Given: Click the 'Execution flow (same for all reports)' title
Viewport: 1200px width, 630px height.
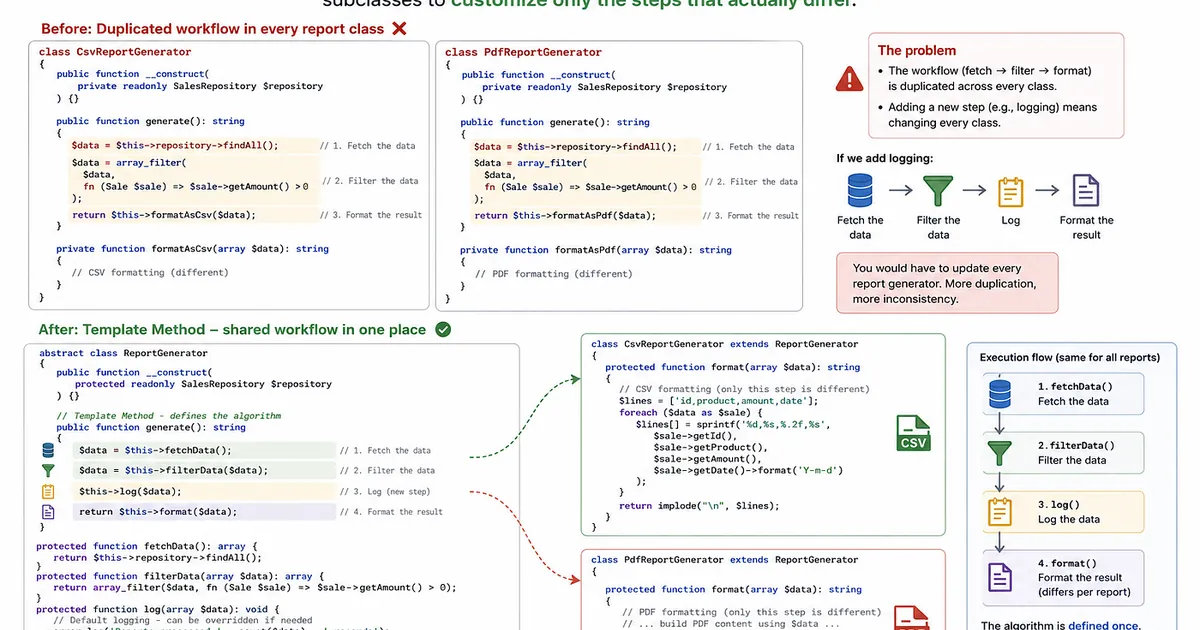Looking at the screenshot, I should point(1070,357).
